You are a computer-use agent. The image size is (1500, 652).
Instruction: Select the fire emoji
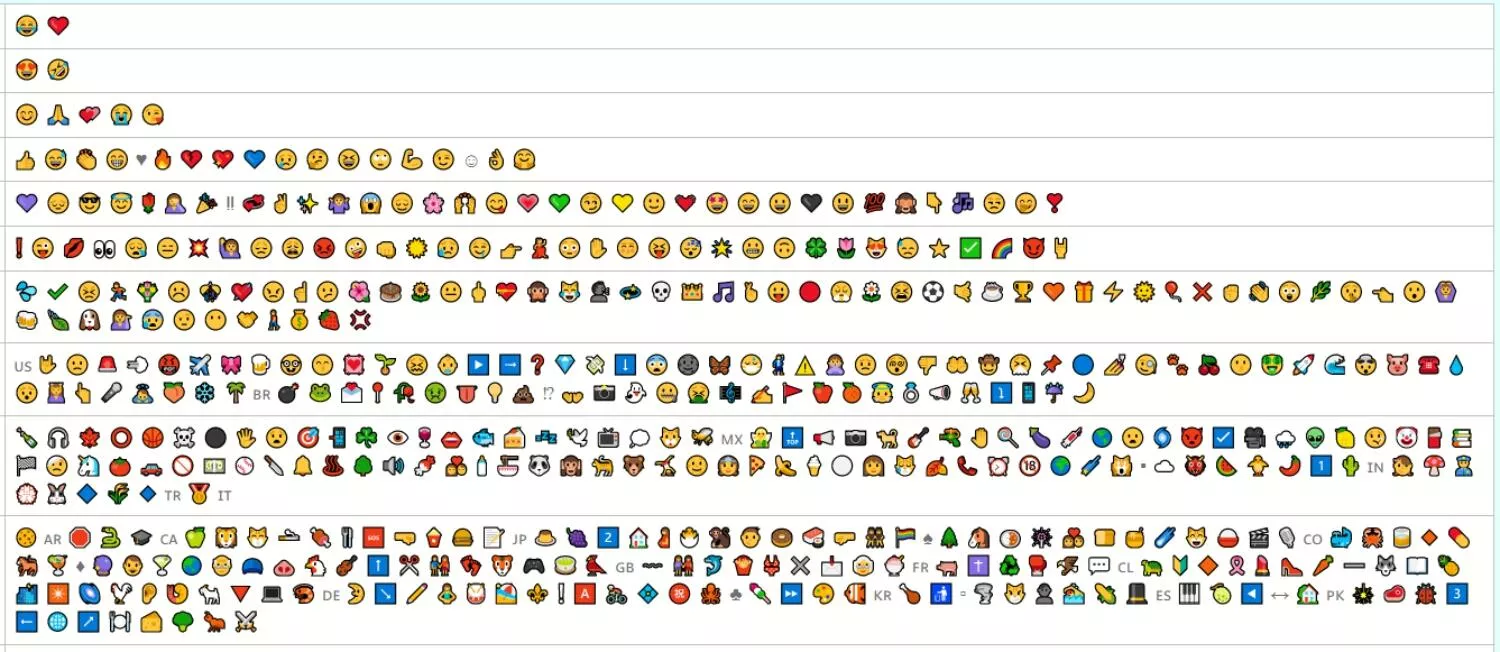pos(163,159)
